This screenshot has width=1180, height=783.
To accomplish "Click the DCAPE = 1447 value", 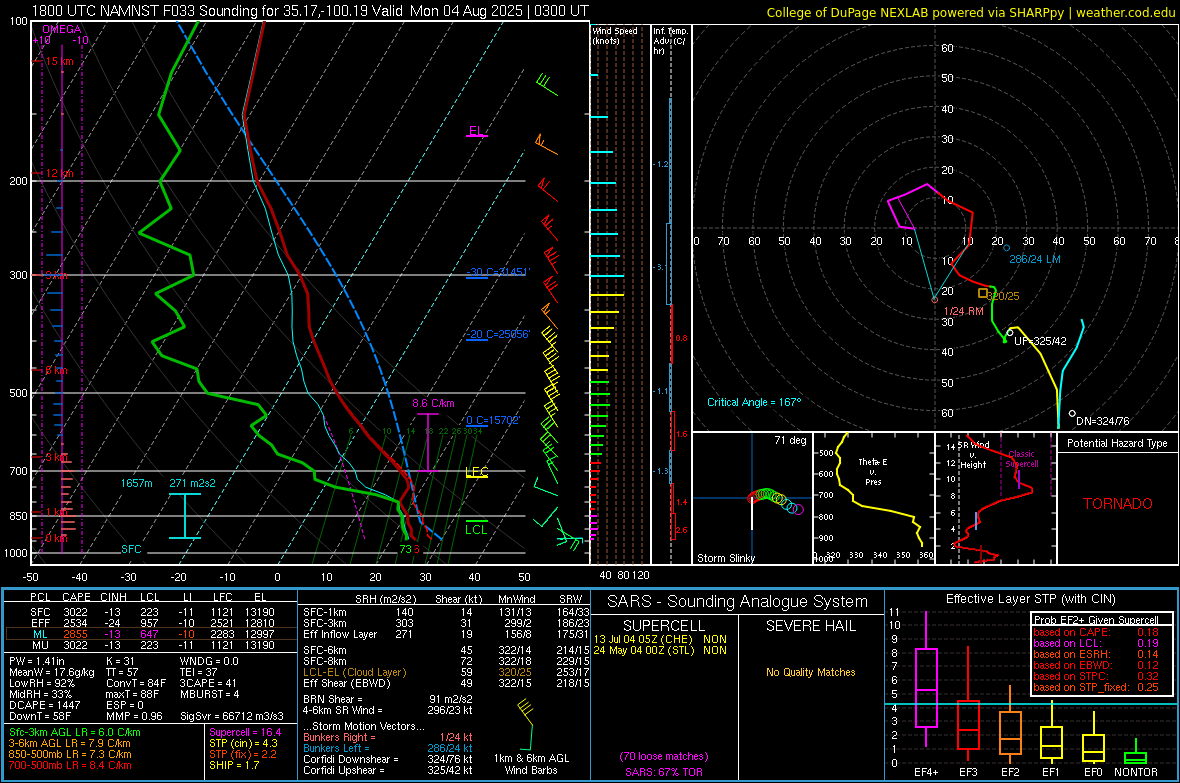I will click(45, 705).
